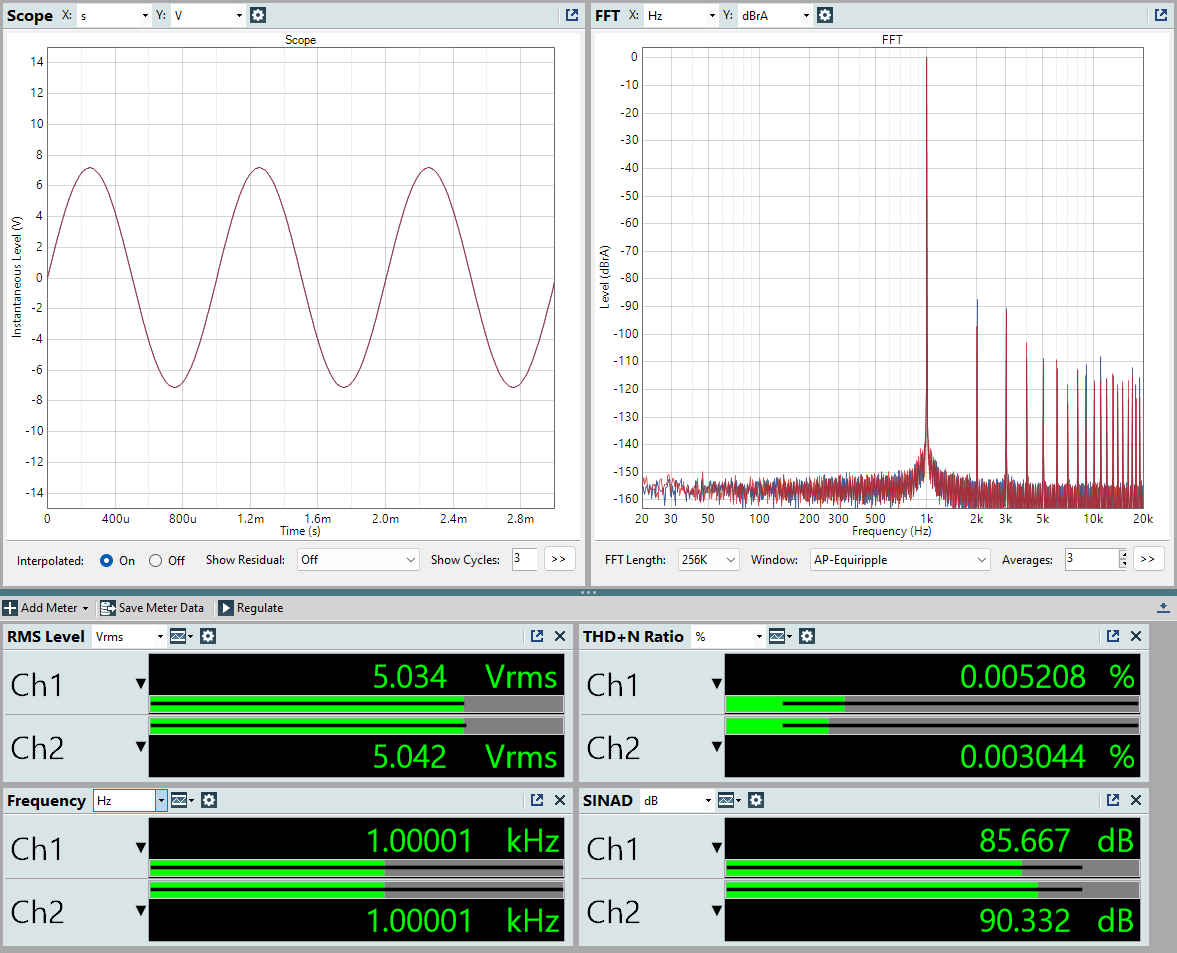Screen dimensions: 1177x953
Task: Click the download icon on meter toolbar
Action: coord(1163,608)
